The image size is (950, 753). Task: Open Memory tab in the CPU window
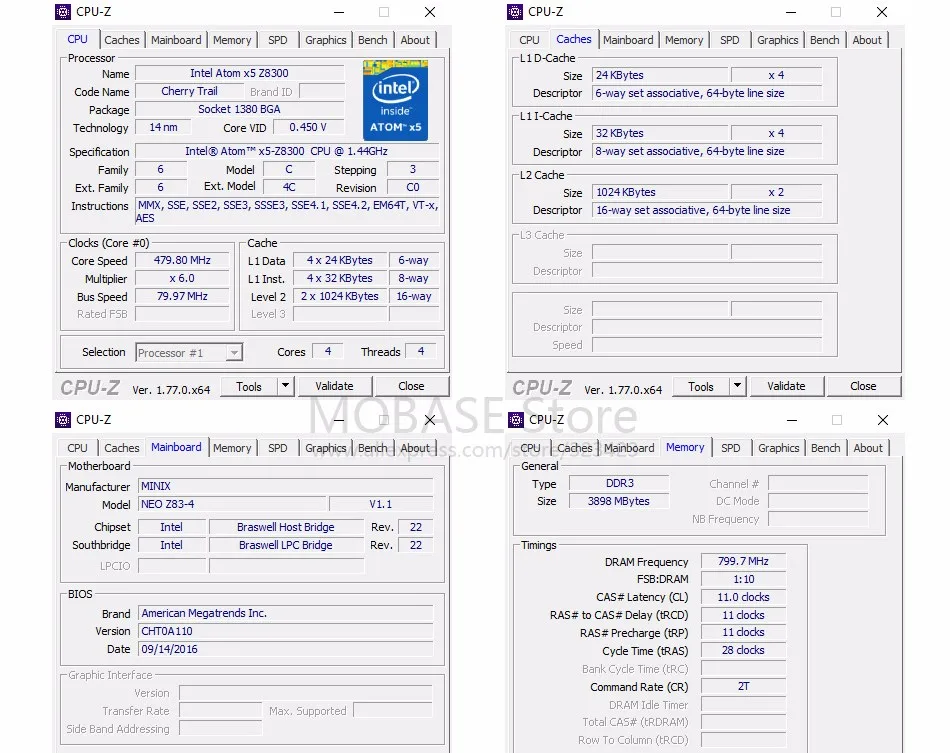pyautogui.click(x=232, y=40)
